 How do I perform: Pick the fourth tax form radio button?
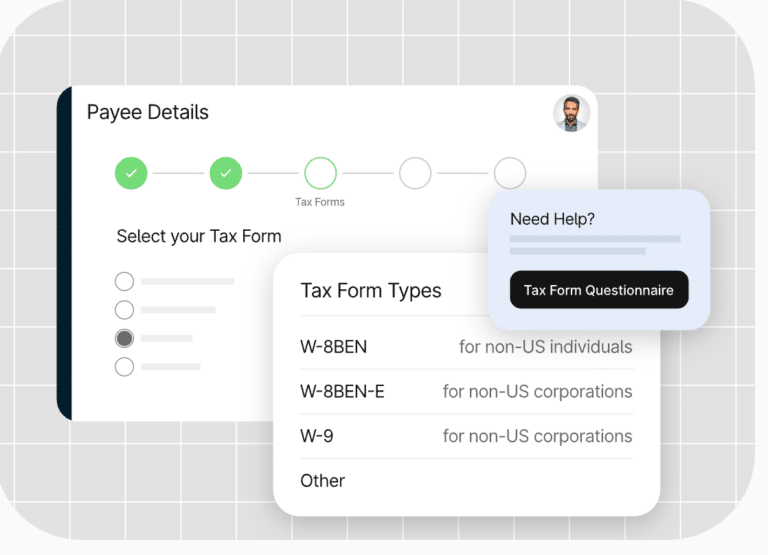124,367
